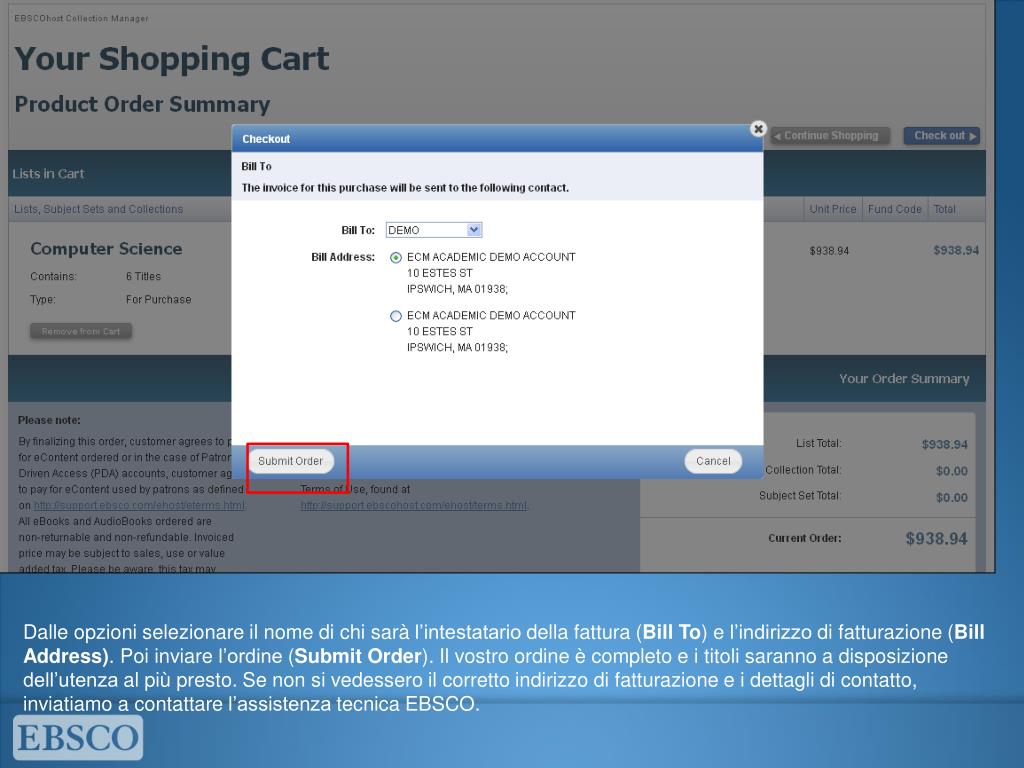Click the Fund Code column header
The height and width of the screenshot is (768, 1024).
click(895, 209)
